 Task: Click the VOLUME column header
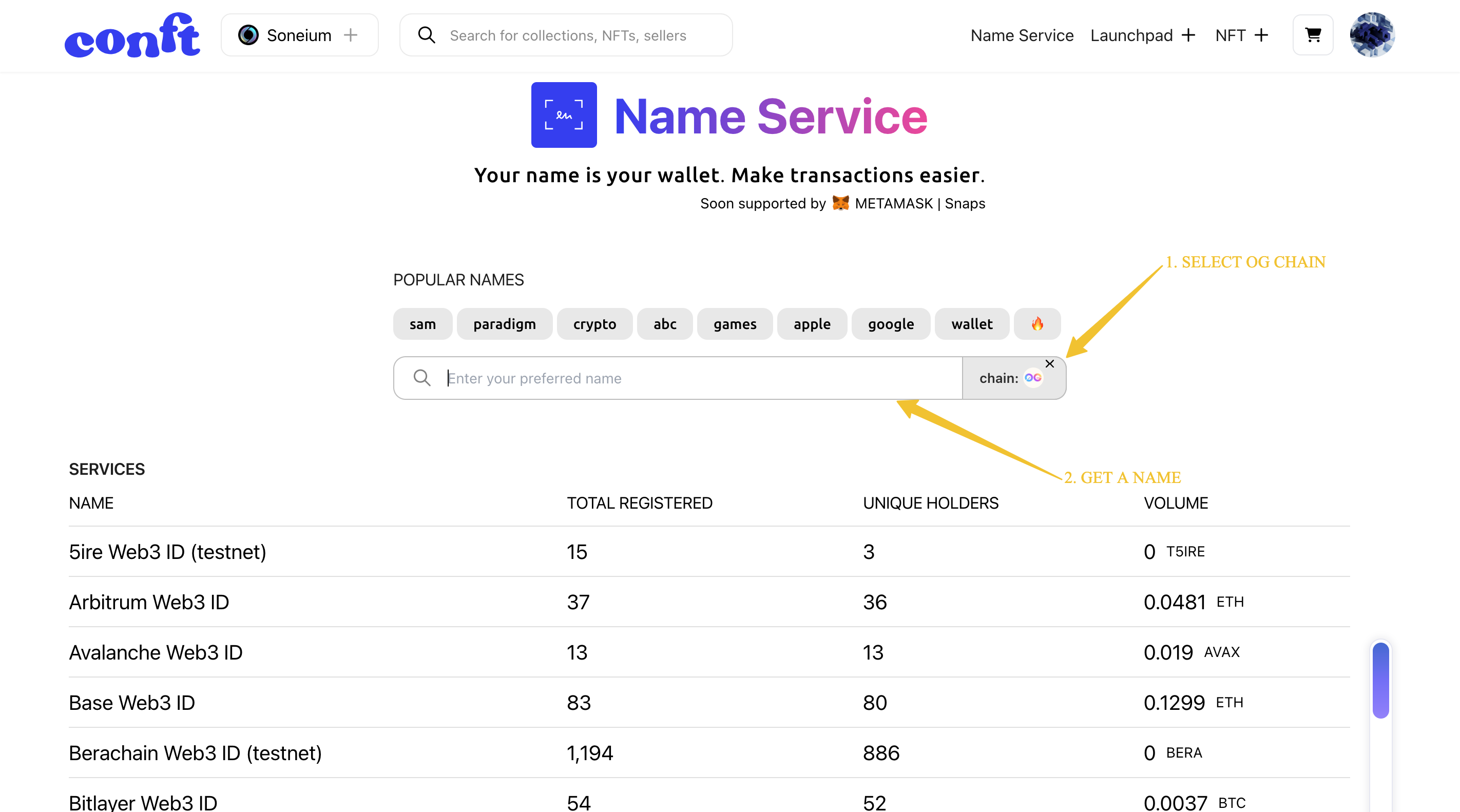coord(1176,503)
